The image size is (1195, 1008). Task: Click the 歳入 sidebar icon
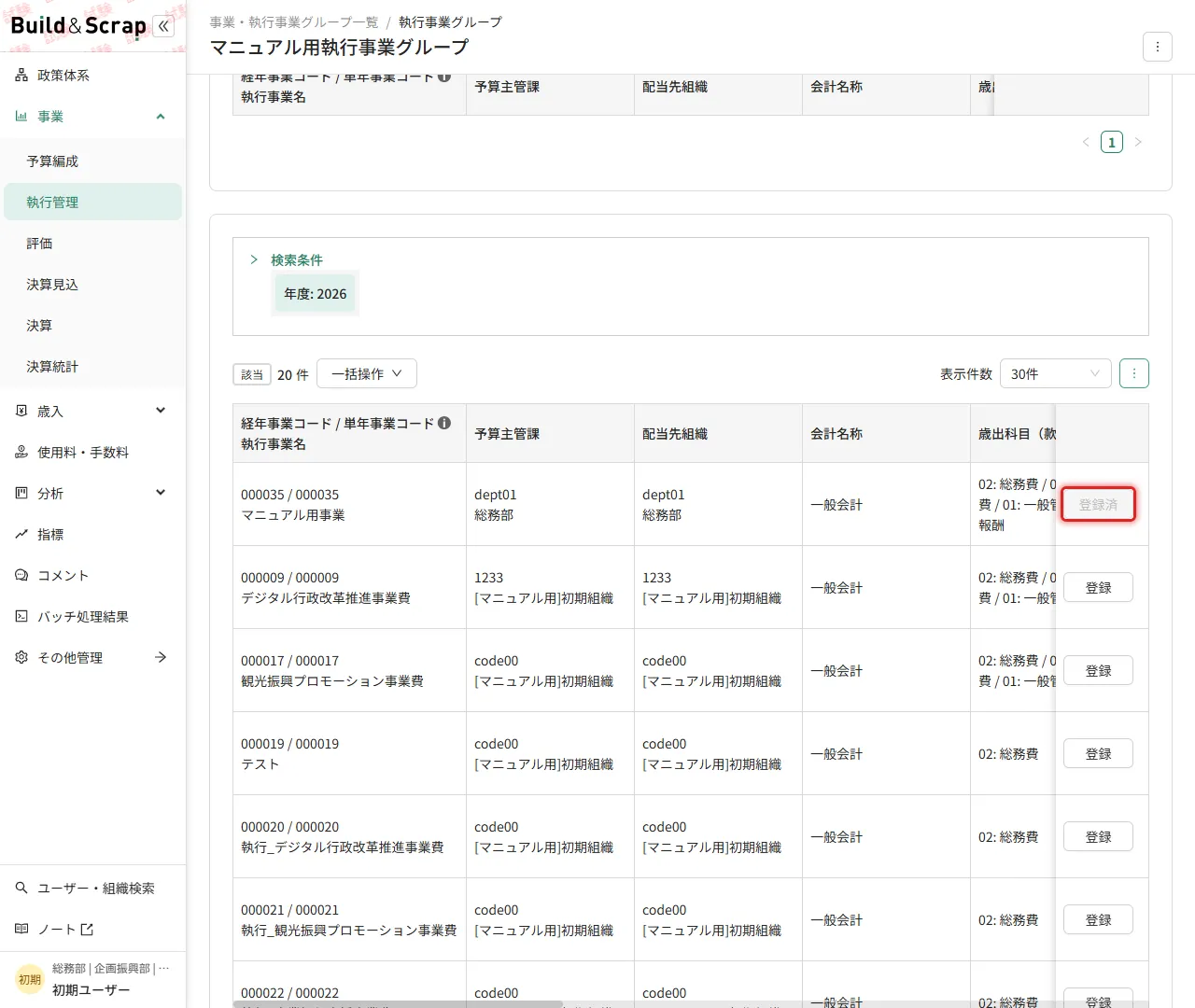tap(21, 411)
